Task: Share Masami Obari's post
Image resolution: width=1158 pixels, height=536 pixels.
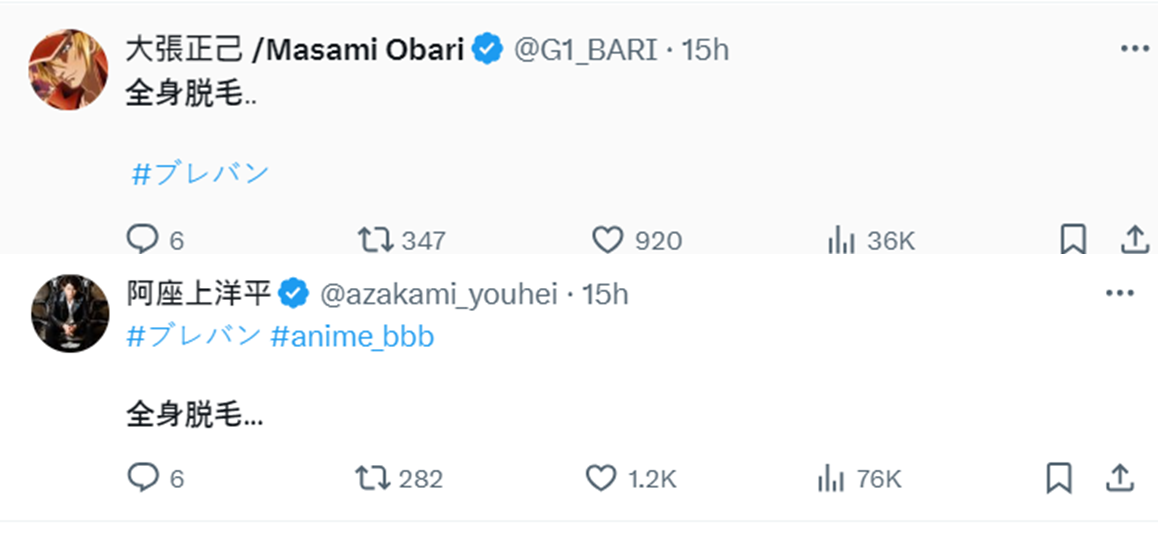Action: point(1134,238)
